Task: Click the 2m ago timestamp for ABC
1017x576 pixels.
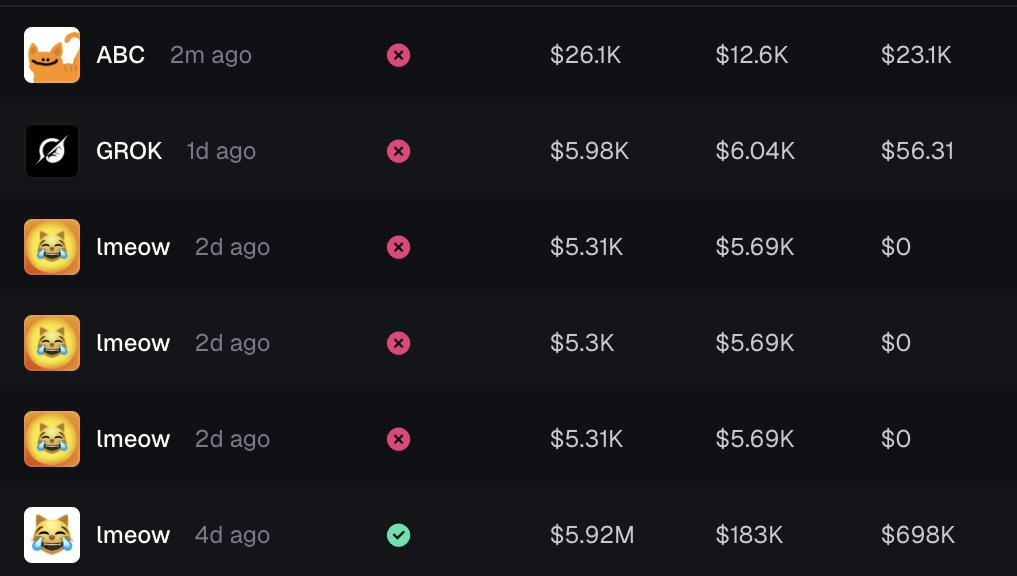Action: coord(211,56)
